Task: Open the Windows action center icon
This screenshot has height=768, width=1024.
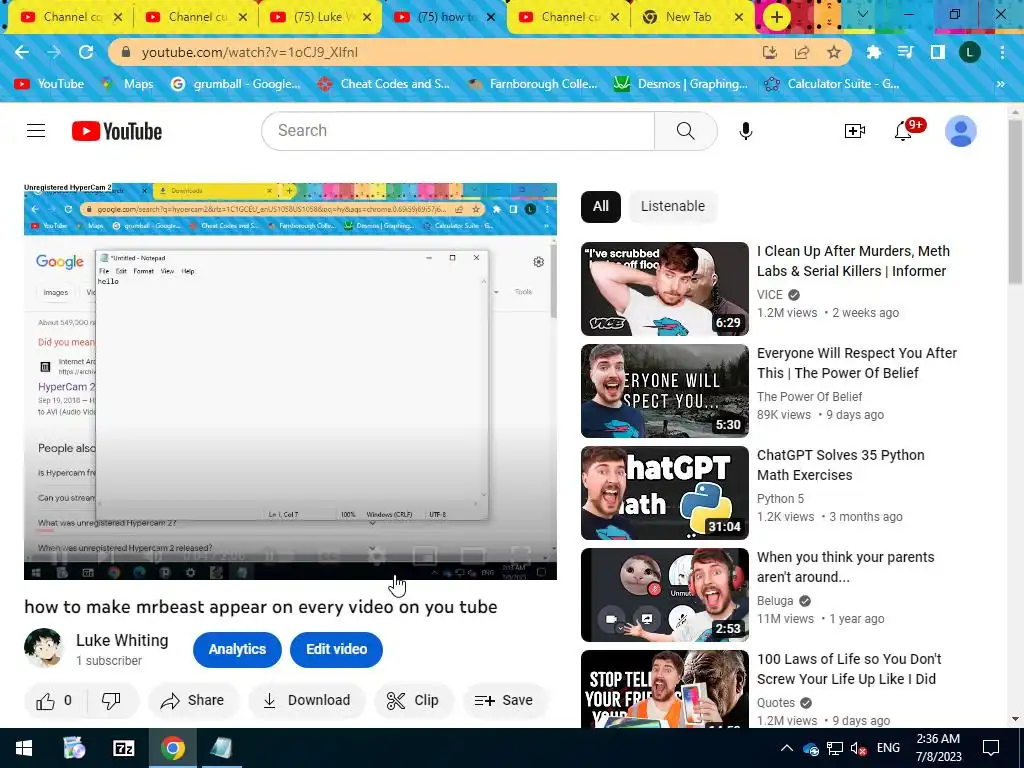Action: [991, 748]
